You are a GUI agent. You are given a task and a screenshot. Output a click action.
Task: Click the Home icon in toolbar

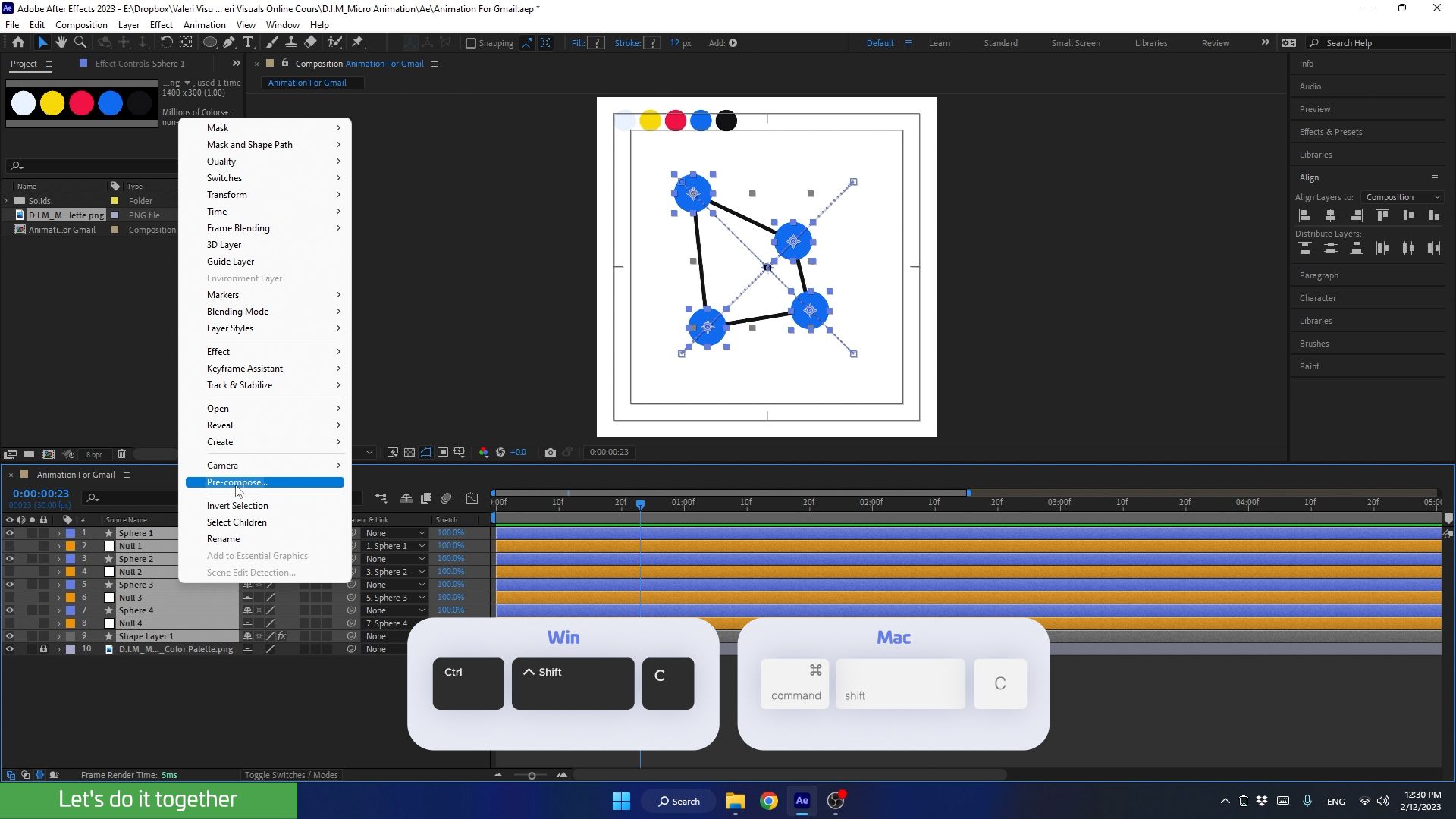(18, 42)
